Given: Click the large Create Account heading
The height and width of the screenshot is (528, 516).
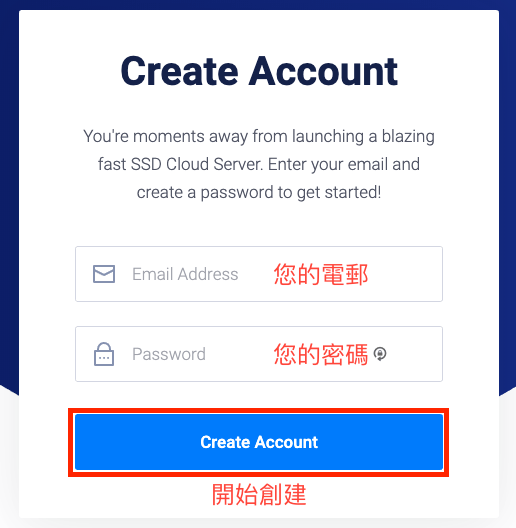Looking at the screenshot, I should click(259, 71).
